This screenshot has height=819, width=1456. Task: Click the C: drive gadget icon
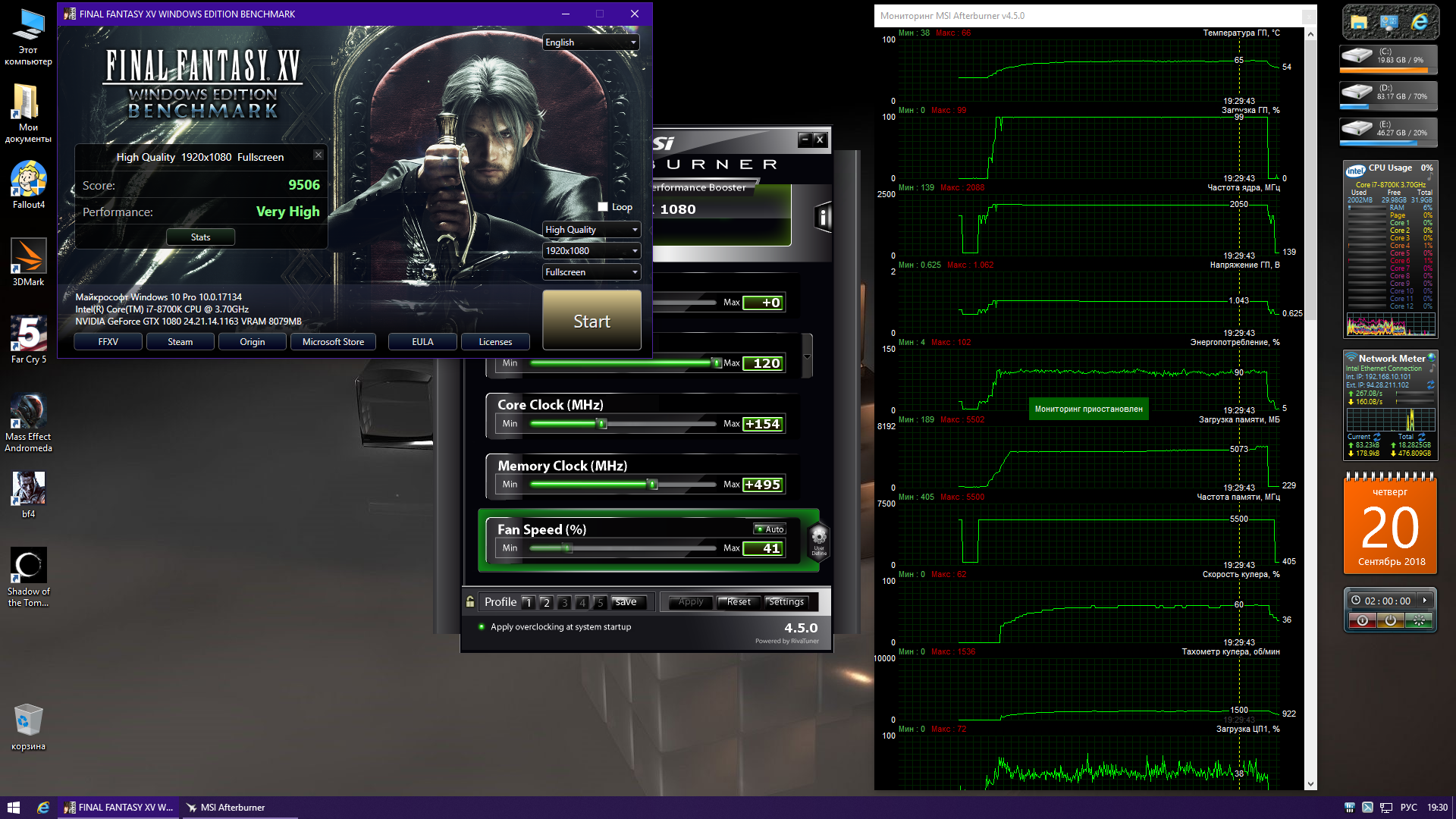[1357, 56]
